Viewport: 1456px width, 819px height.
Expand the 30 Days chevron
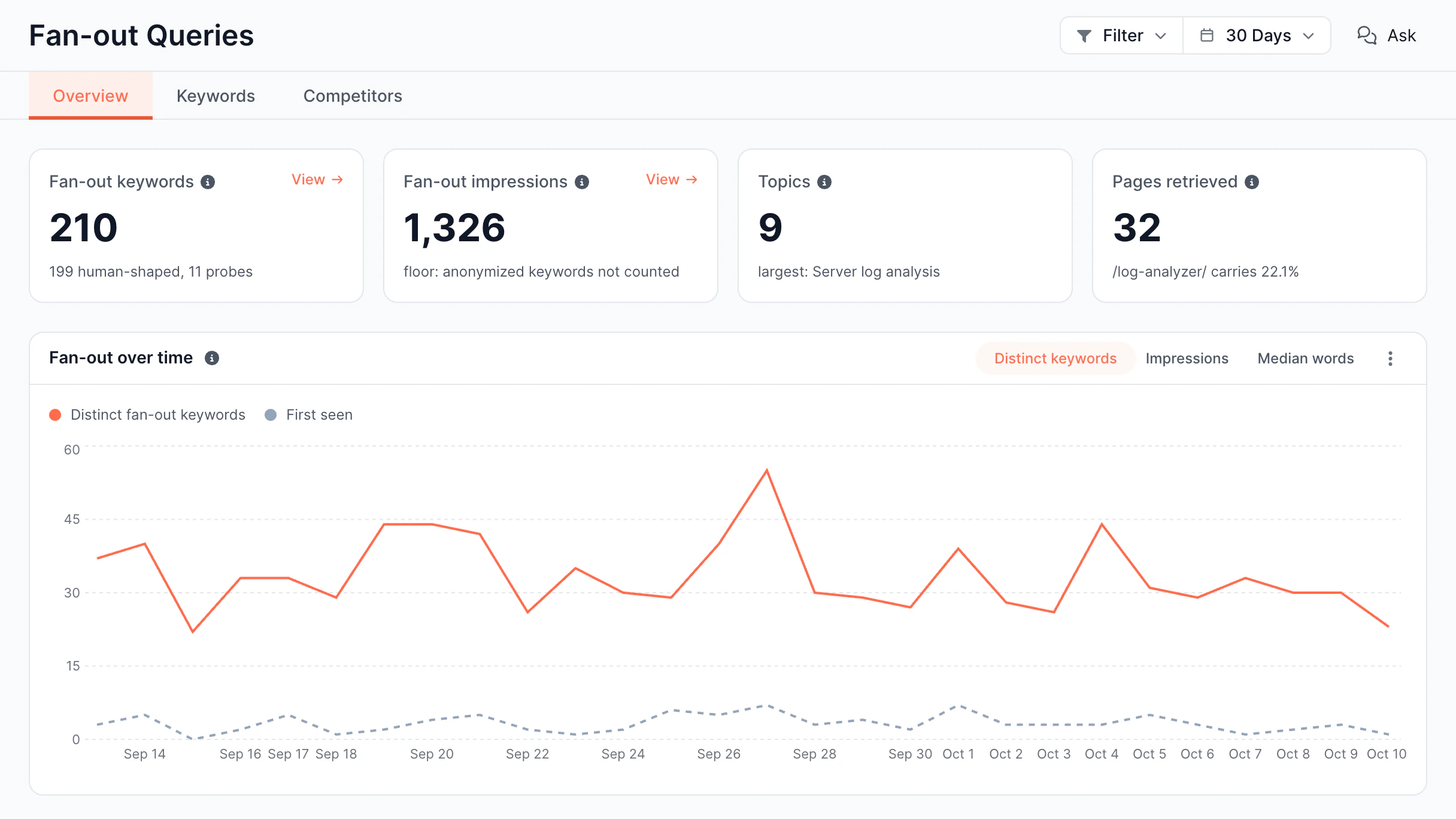[1309, 36]
